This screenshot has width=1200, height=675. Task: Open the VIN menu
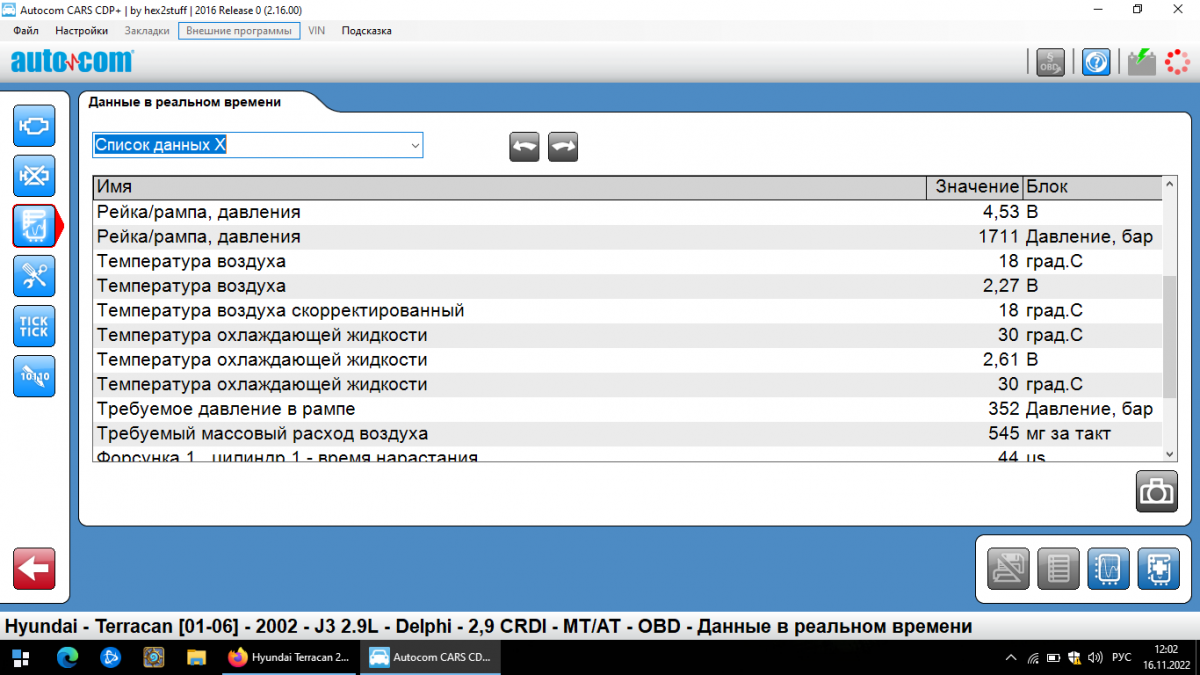coord(317,30)
